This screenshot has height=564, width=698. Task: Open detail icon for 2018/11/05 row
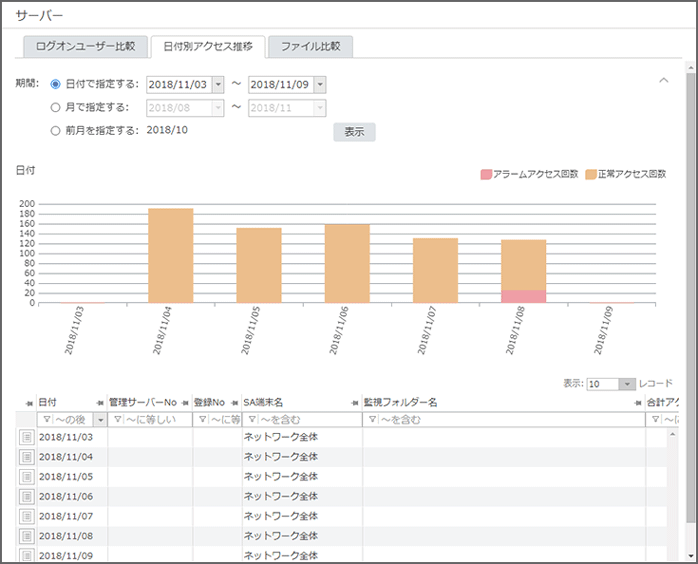pos(27,476)
